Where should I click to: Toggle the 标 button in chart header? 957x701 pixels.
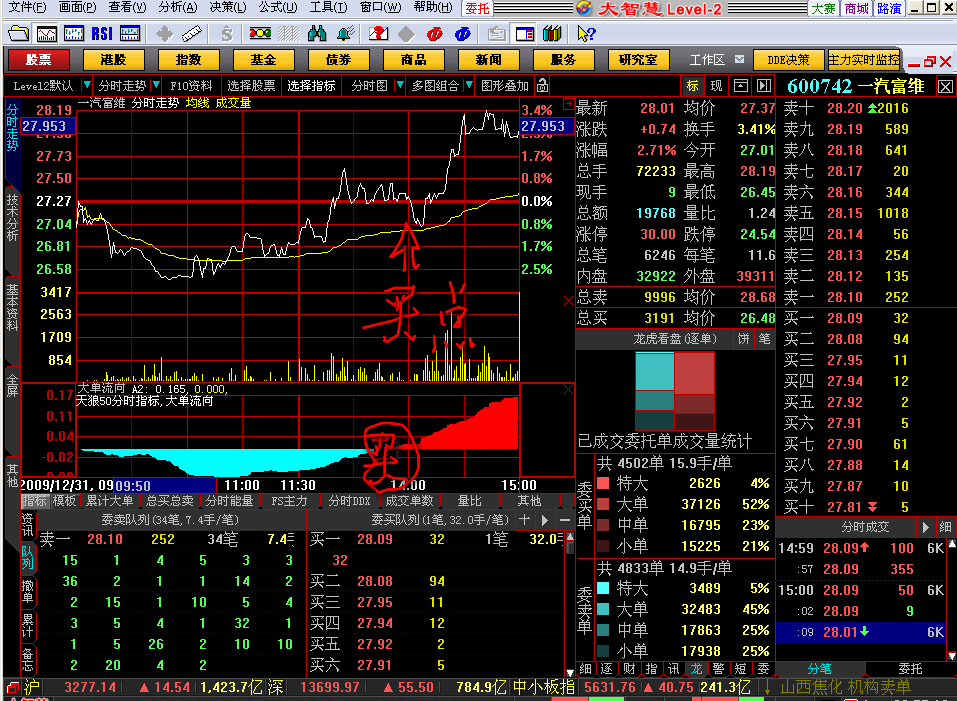tap(693, 85)
